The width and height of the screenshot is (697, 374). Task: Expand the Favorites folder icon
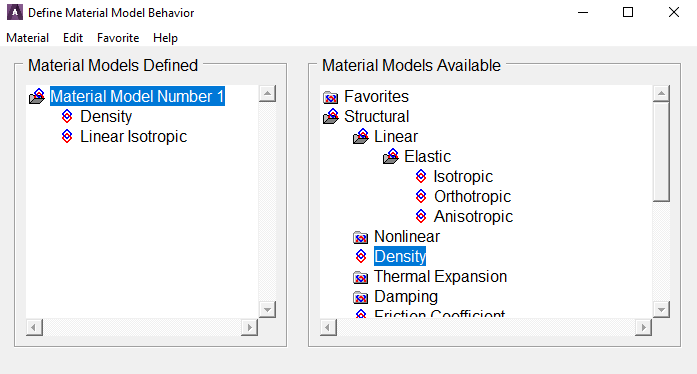point(331,97)
